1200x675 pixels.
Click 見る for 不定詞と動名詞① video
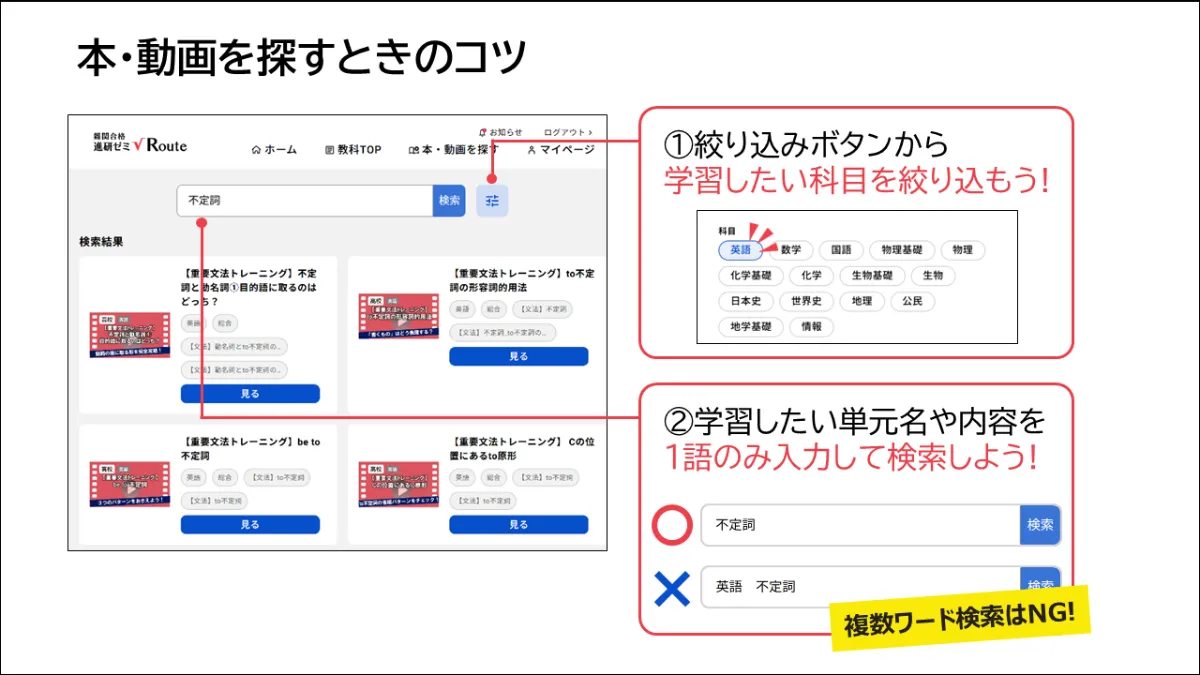tap(250, 394)
